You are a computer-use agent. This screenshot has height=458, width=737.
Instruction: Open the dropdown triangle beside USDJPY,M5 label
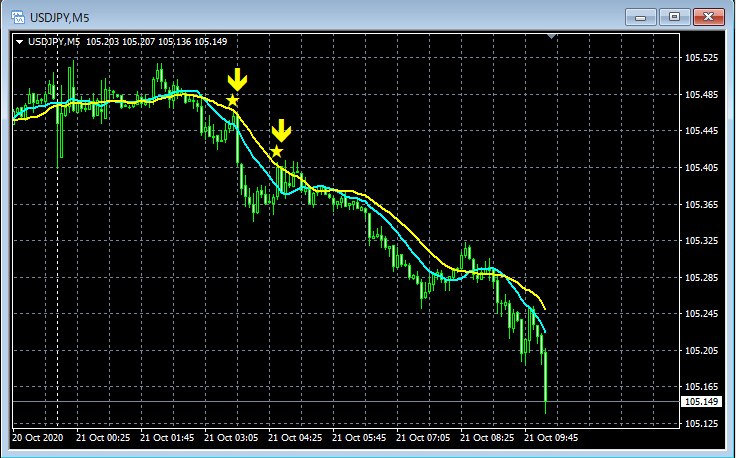[x=19, y=42]
